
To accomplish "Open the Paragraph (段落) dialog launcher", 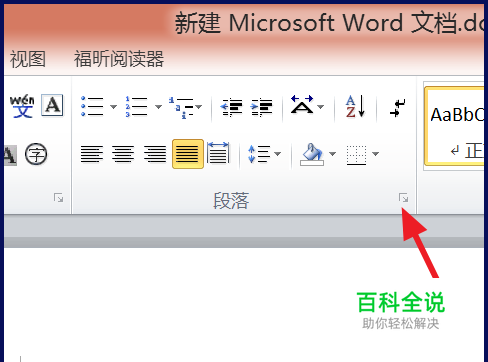I will point(403,198).
